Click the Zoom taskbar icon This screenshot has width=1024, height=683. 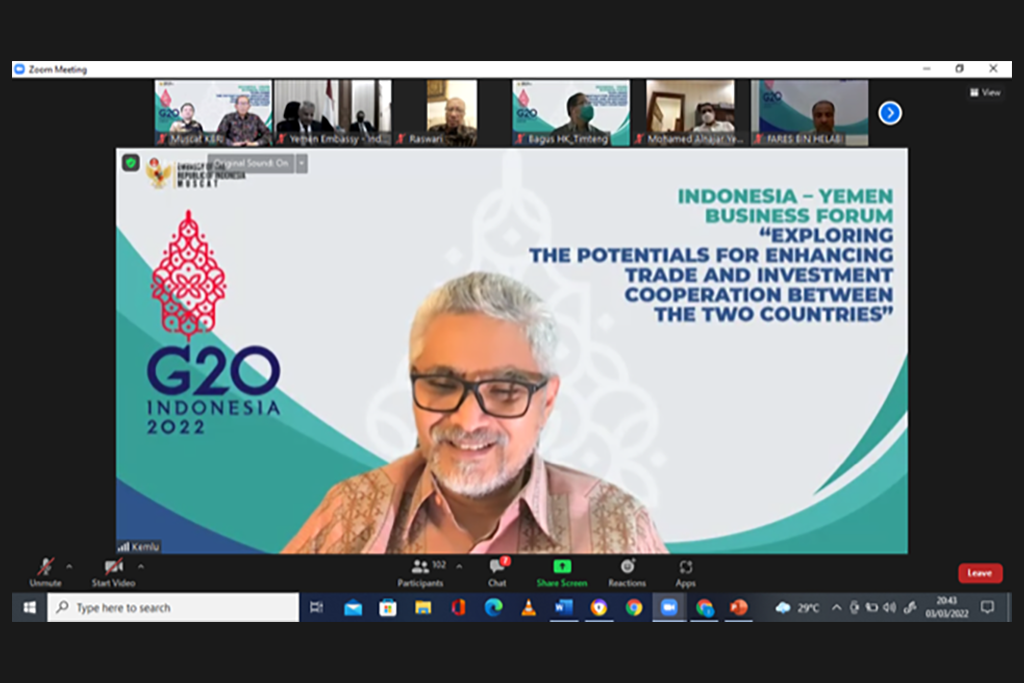point(669,608)
